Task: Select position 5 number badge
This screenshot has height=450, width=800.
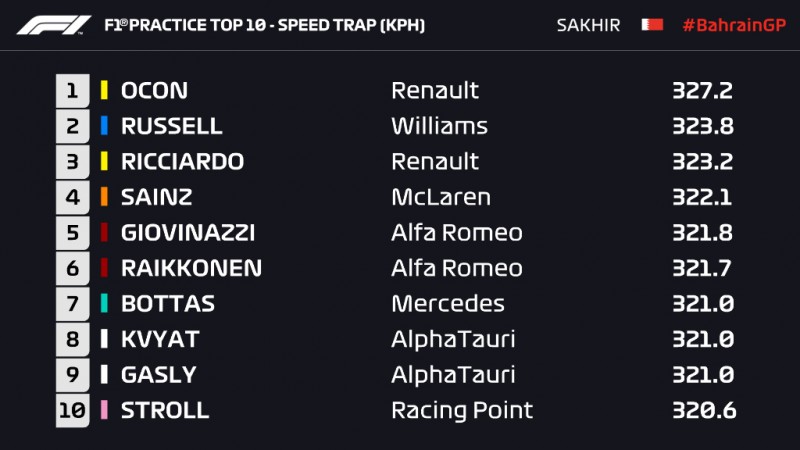Action: [72, 233]
